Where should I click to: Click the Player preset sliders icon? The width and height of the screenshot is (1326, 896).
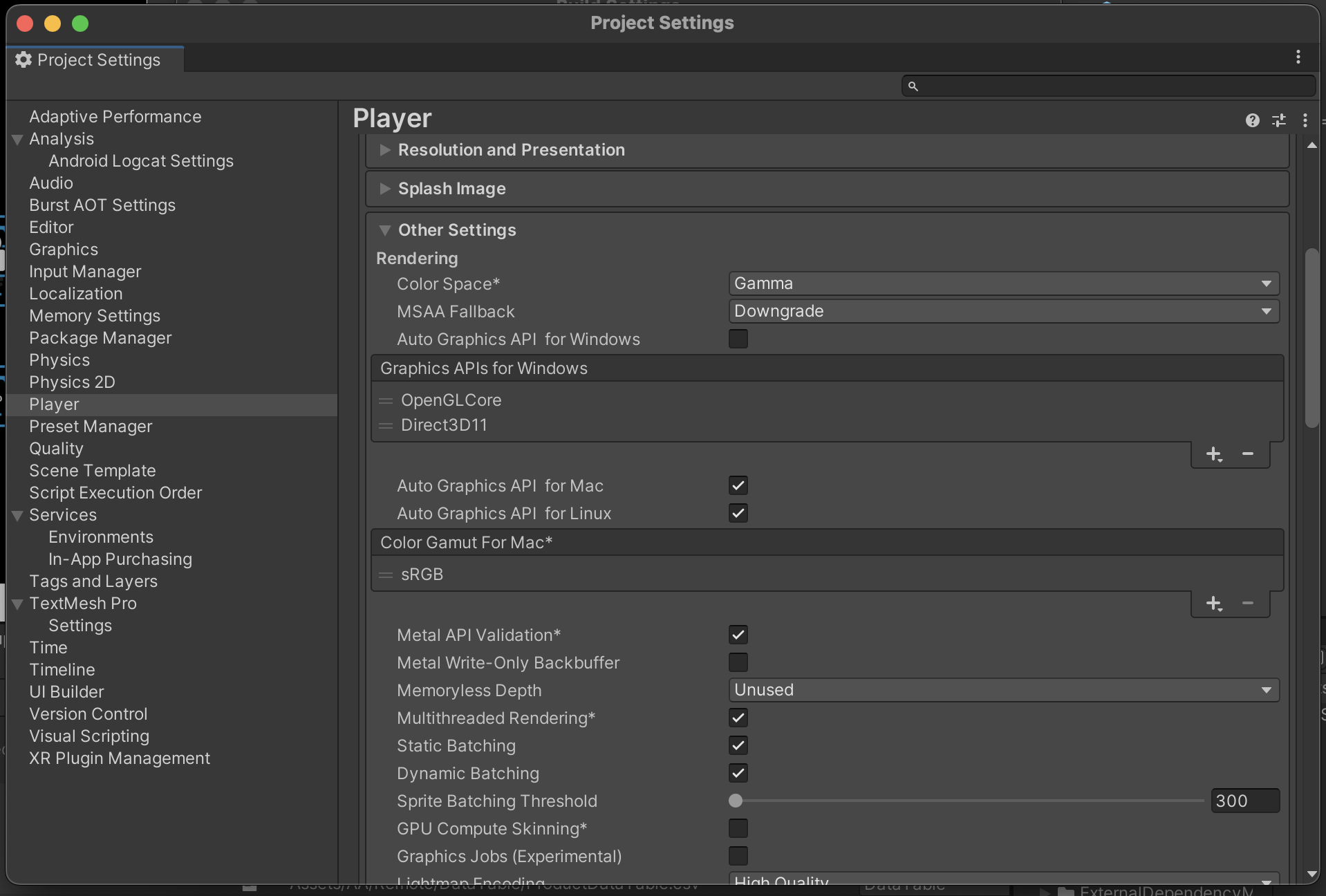point(1279,120)
